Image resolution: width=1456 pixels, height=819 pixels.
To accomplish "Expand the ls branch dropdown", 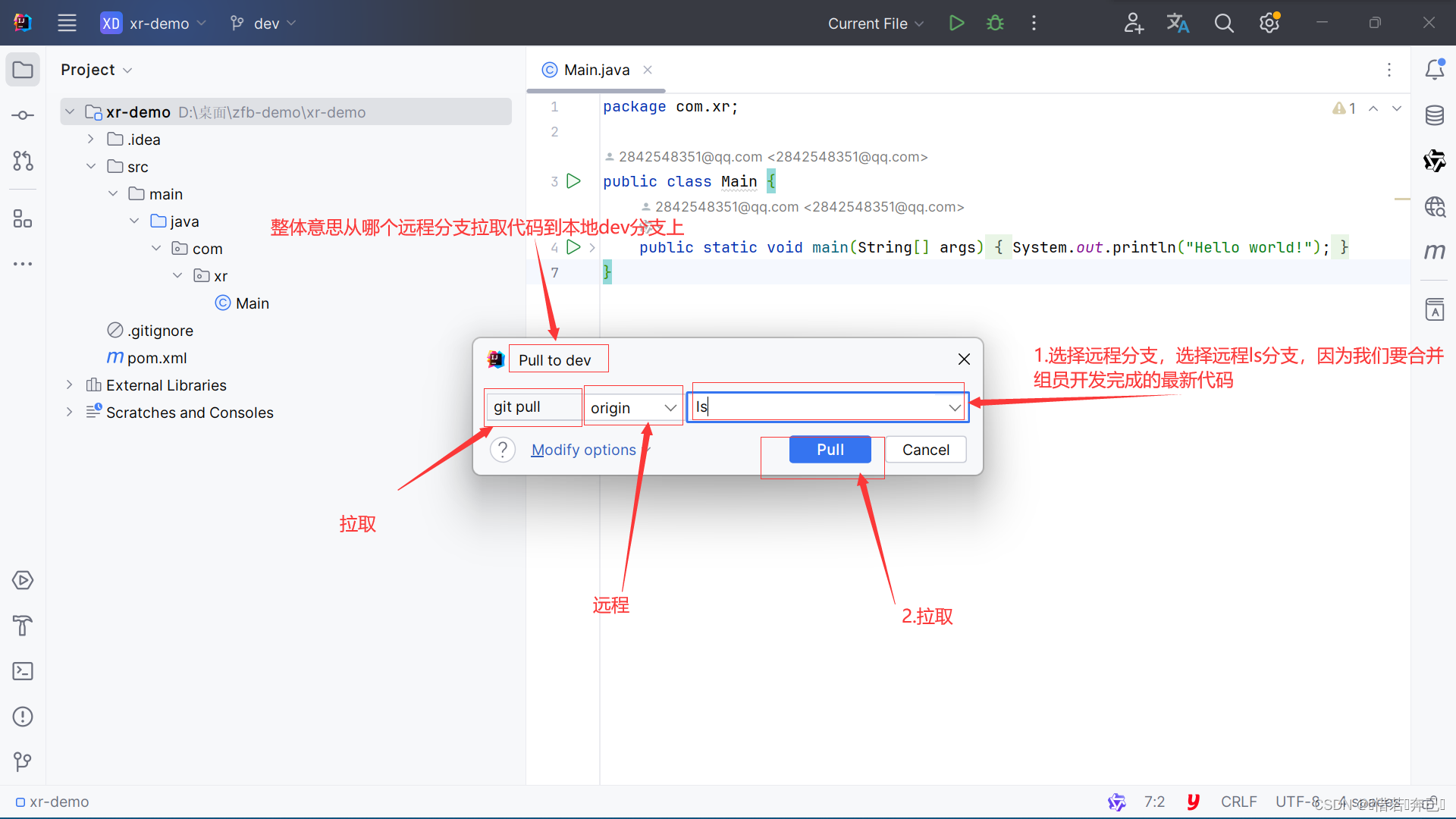I will [x=953, y=407].
